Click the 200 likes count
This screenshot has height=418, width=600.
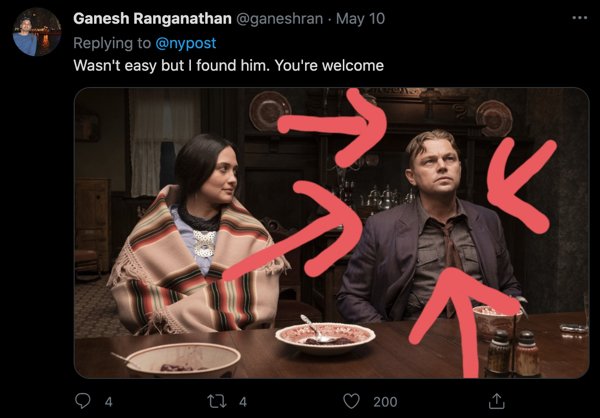pyautogui.click(x=385, y=401)
